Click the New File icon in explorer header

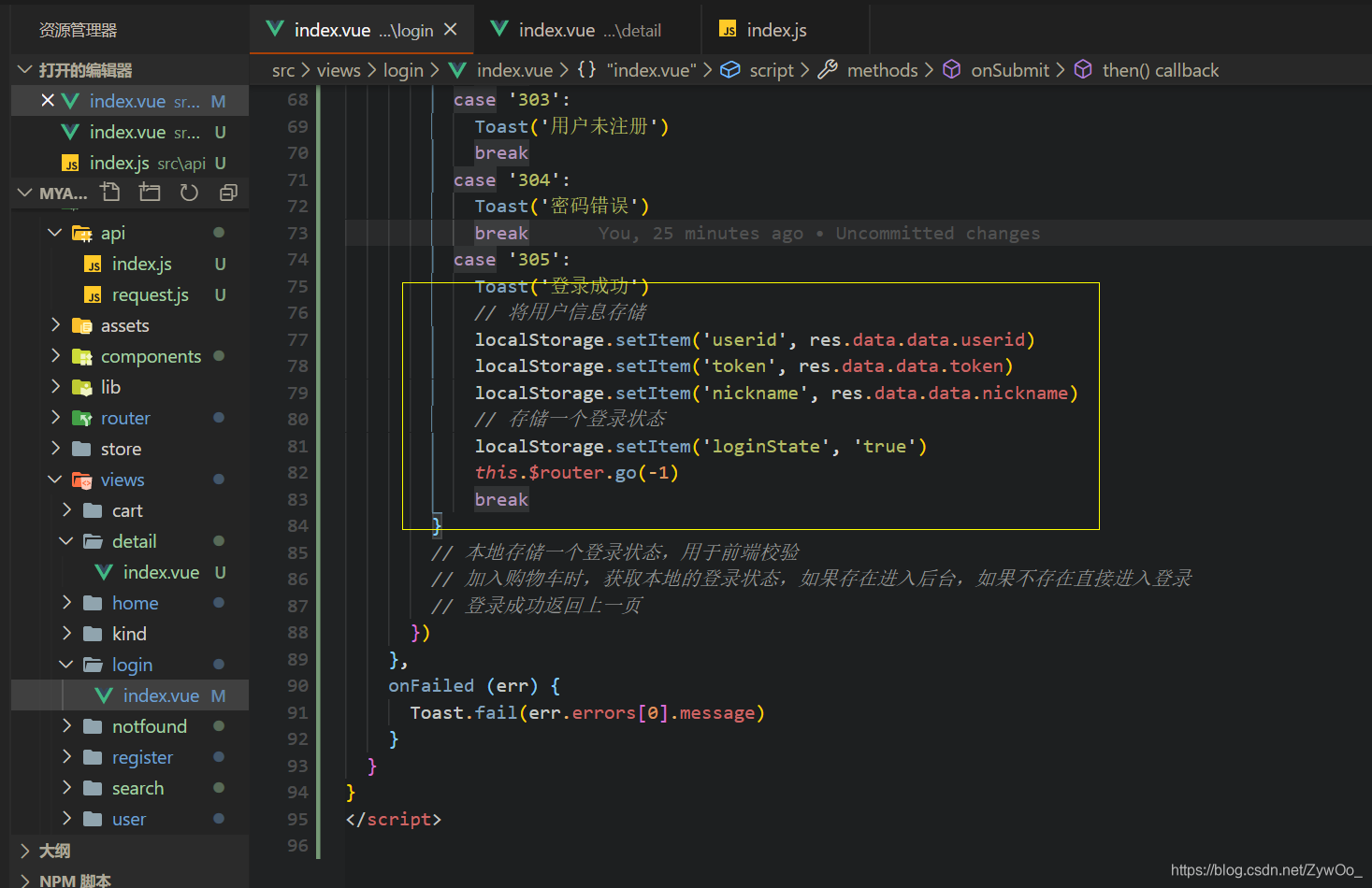[110, 193]
